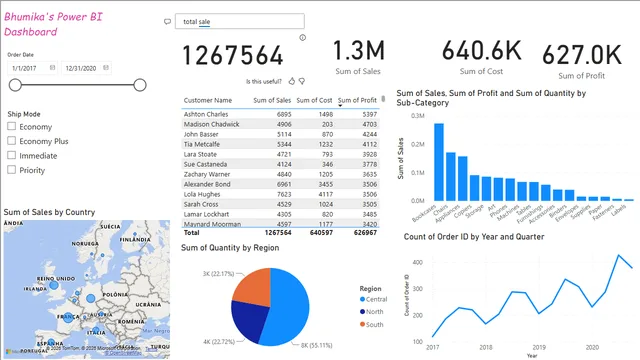Click the tallest Bookcases bar
Screen dimensions: 640x360
(x=439, y=162)
